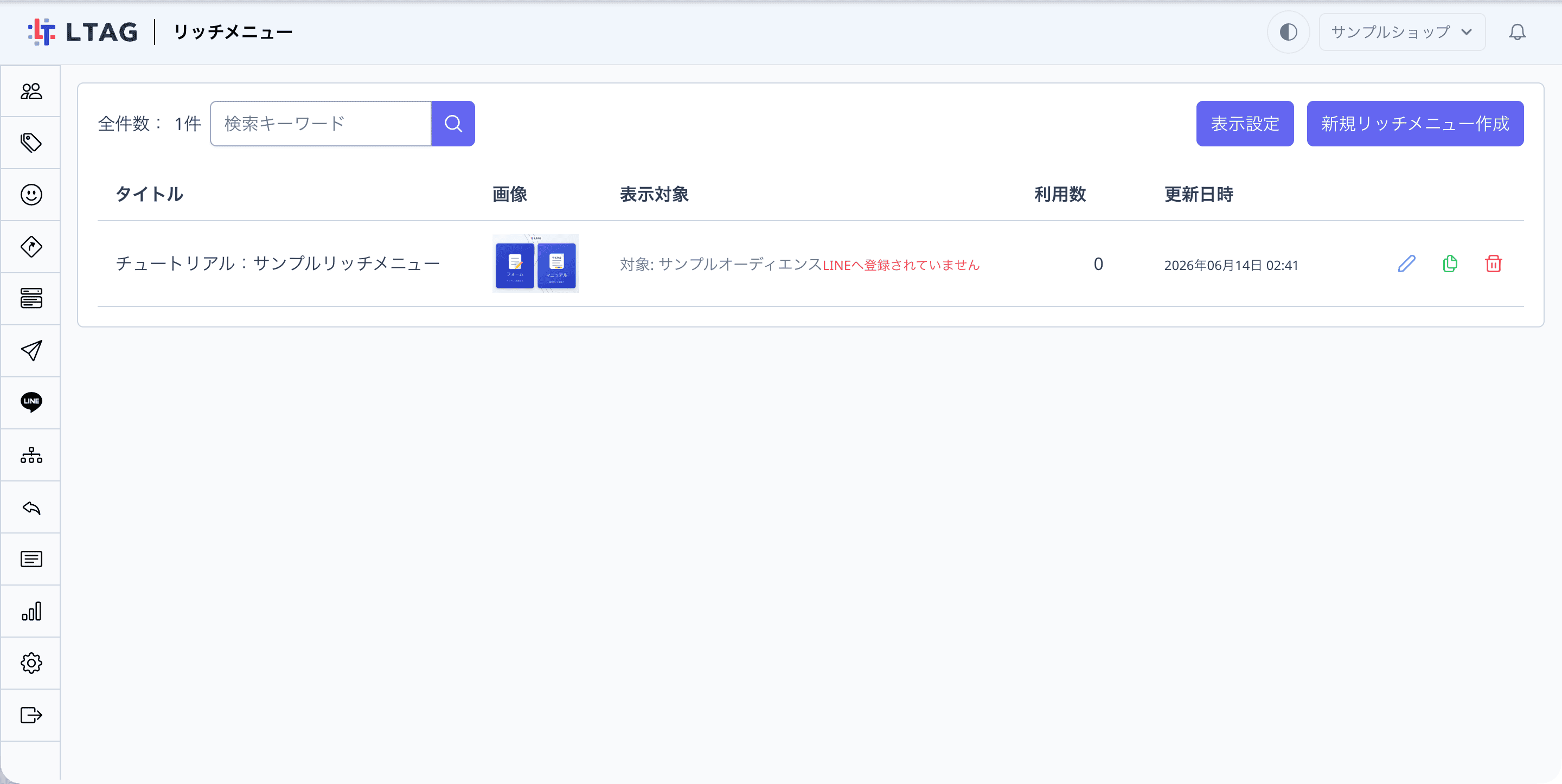Open the hierarchy tree sidebar icon
This screenshot has height=784, width=1562.
31,455
